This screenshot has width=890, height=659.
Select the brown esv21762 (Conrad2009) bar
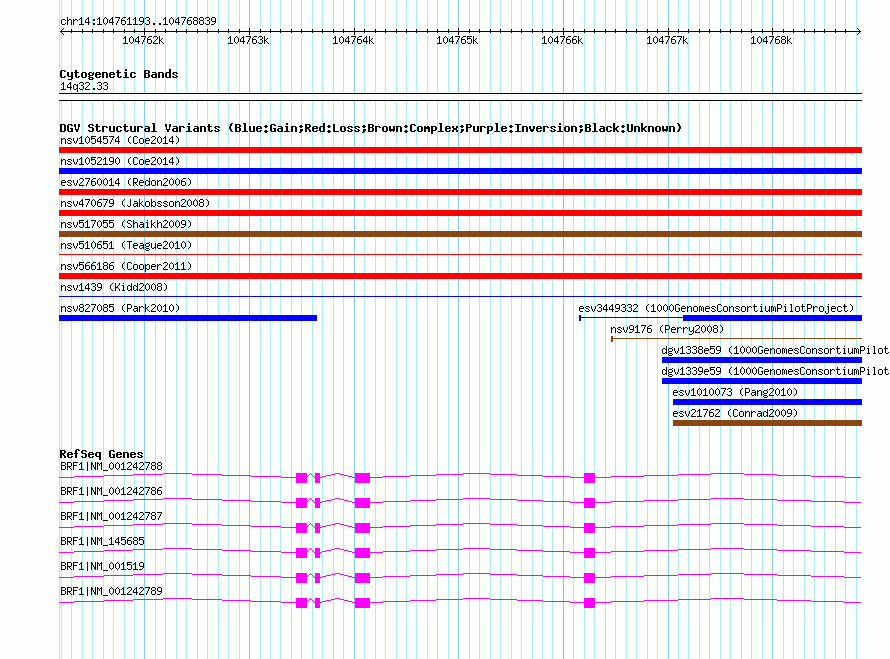coord(767,423)
